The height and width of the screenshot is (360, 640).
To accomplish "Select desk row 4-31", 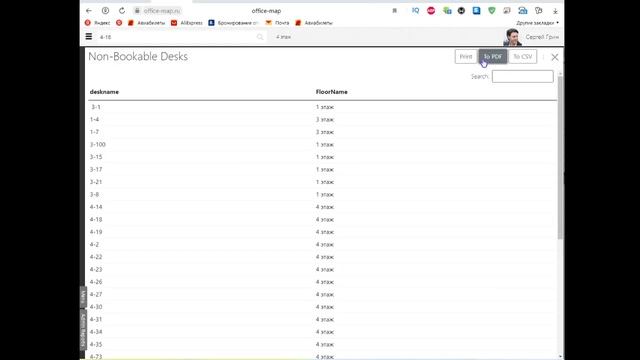I will pyautogui.click(x=322, y=320).
